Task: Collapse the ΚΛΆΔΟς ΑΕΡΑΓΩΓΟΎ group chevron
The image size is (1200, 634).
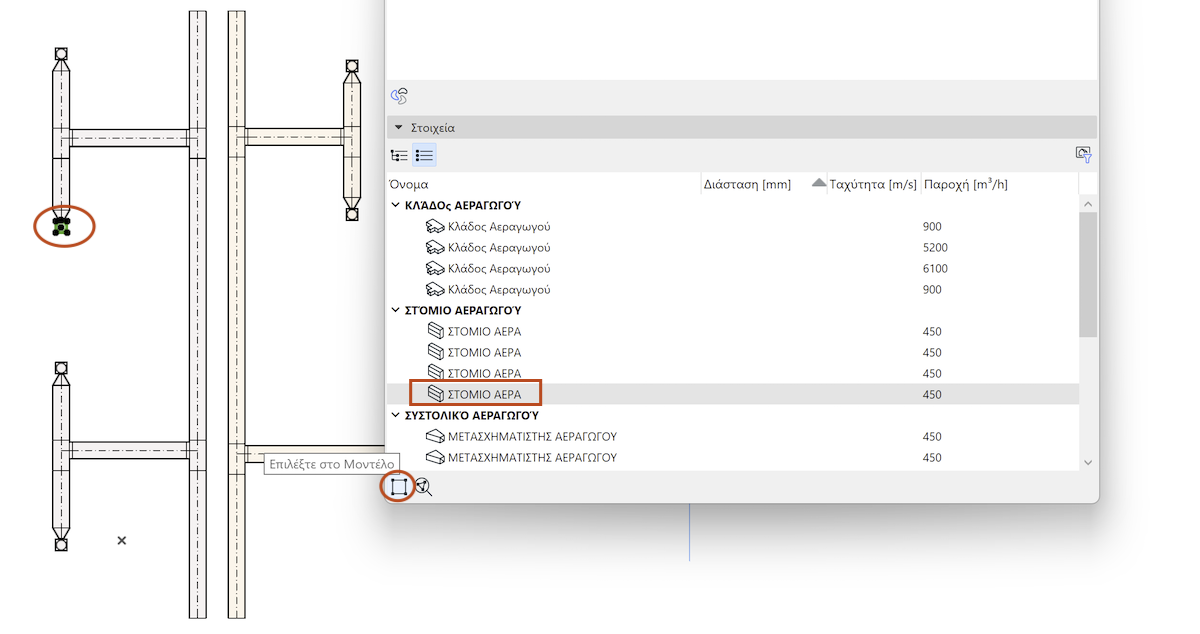Action: coord(396,206)
